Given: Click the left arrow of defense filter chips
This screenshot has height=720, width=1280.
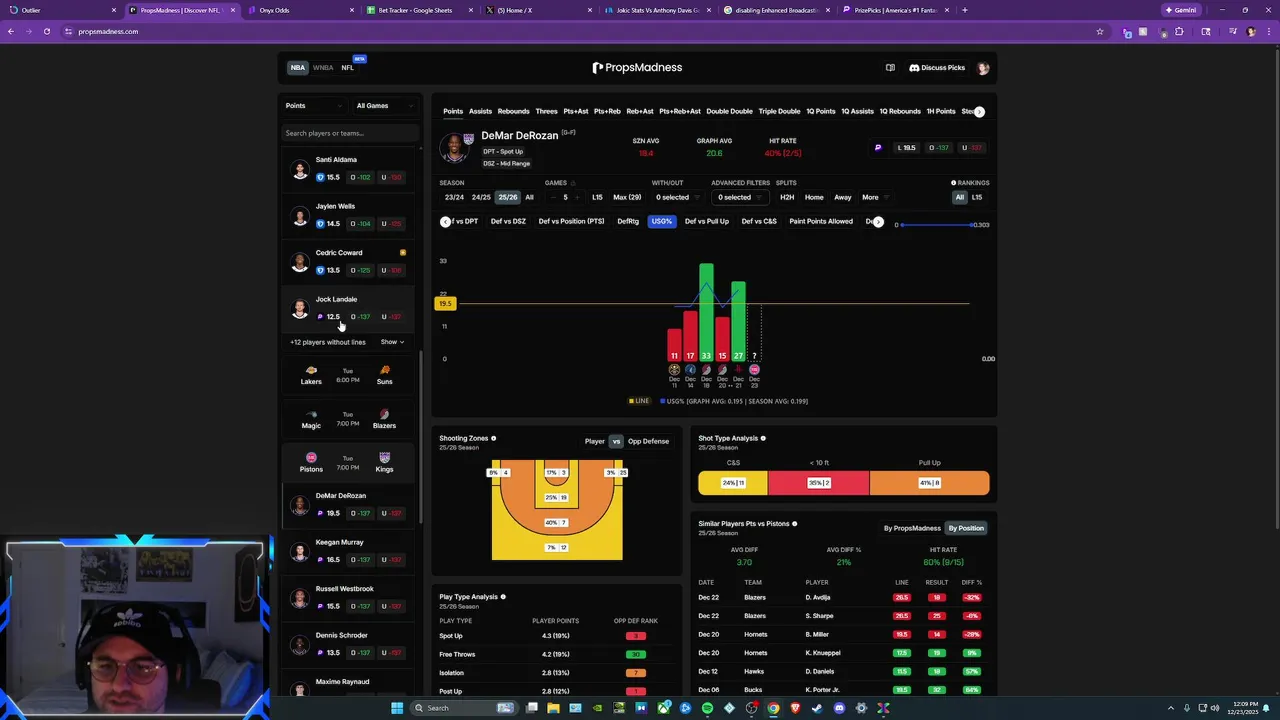Looking at the screenshot, I should click(445, 221).
